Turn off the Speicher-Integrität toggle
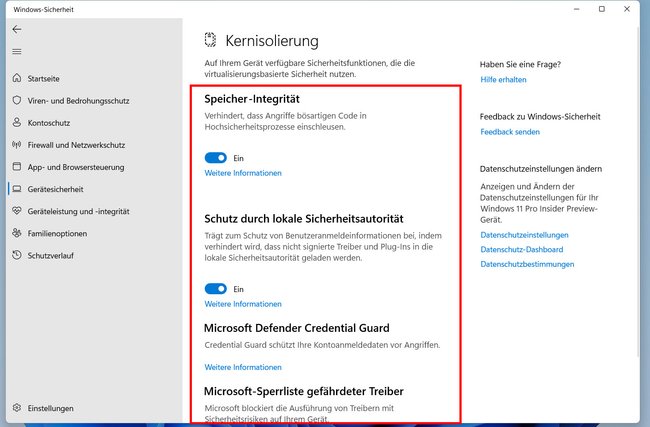This screenshot has height=427, width=650. coord(216,158)
